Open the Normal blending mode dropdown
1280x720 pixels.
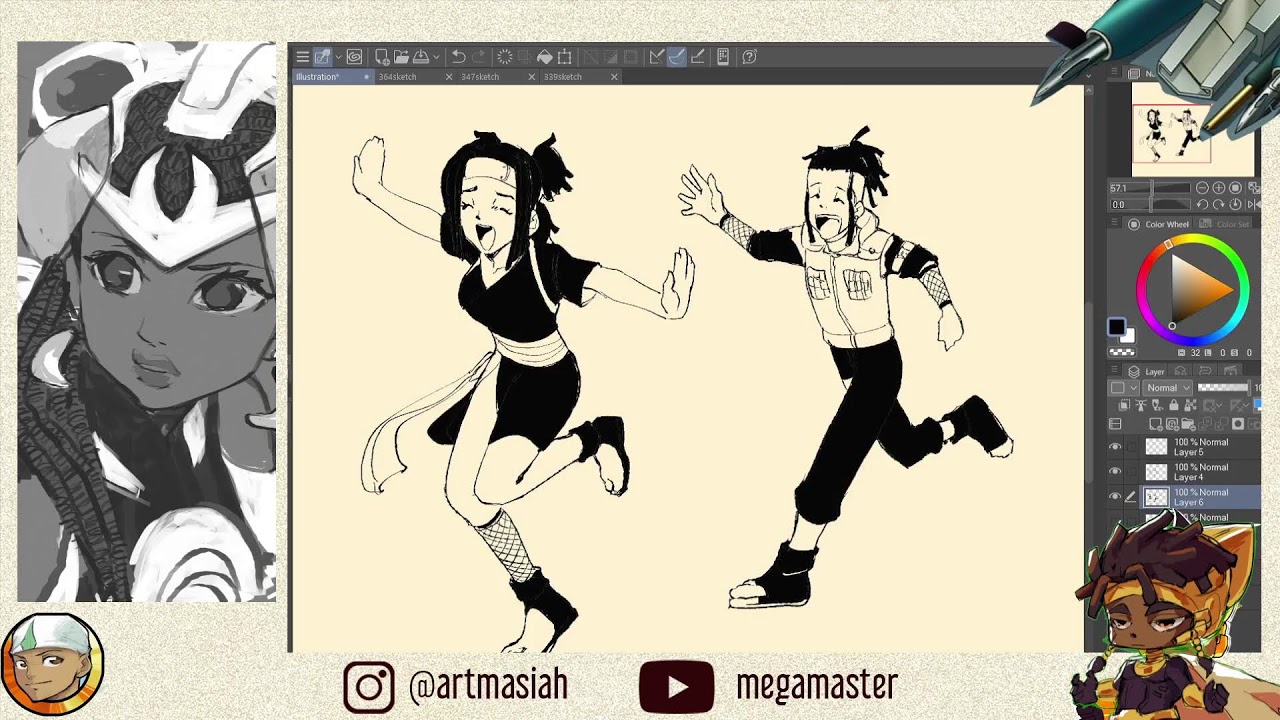(1167, 387)
